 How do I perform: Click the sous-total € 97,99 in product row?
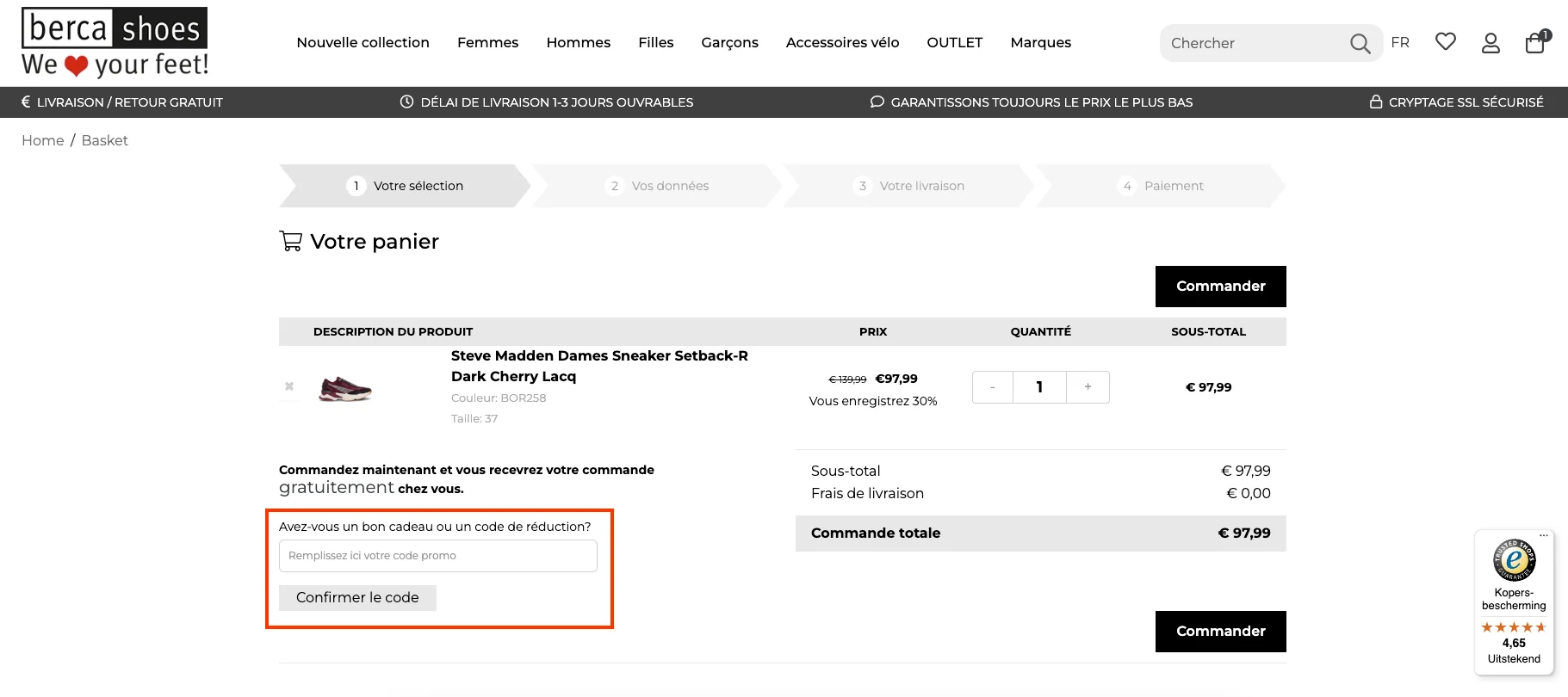pyautogui.click(x=1208, y=387)
